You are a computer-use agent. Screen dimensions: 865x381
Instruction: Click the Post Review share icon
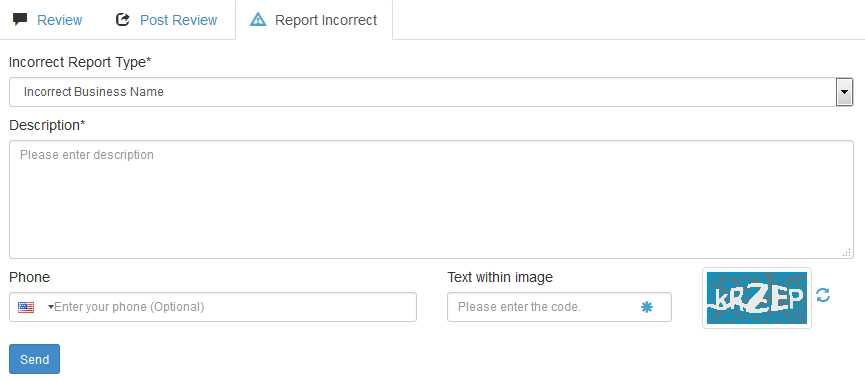coord(122,20)
